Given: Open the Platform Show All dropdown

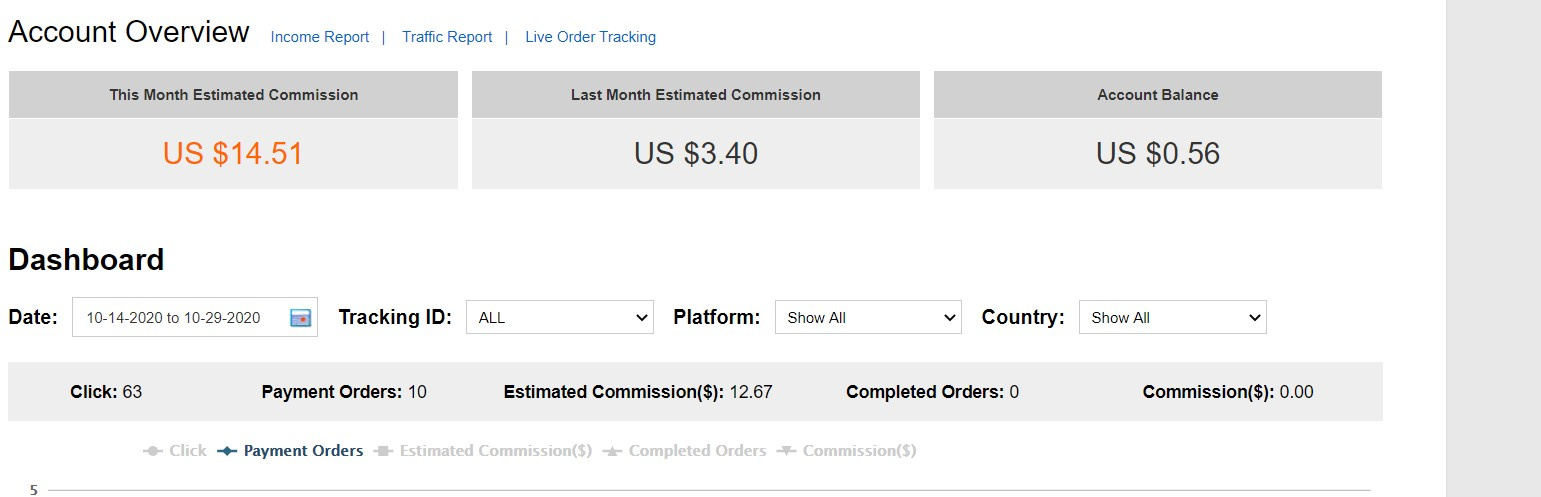Looking at the screenshot, I should pos(867,318).
